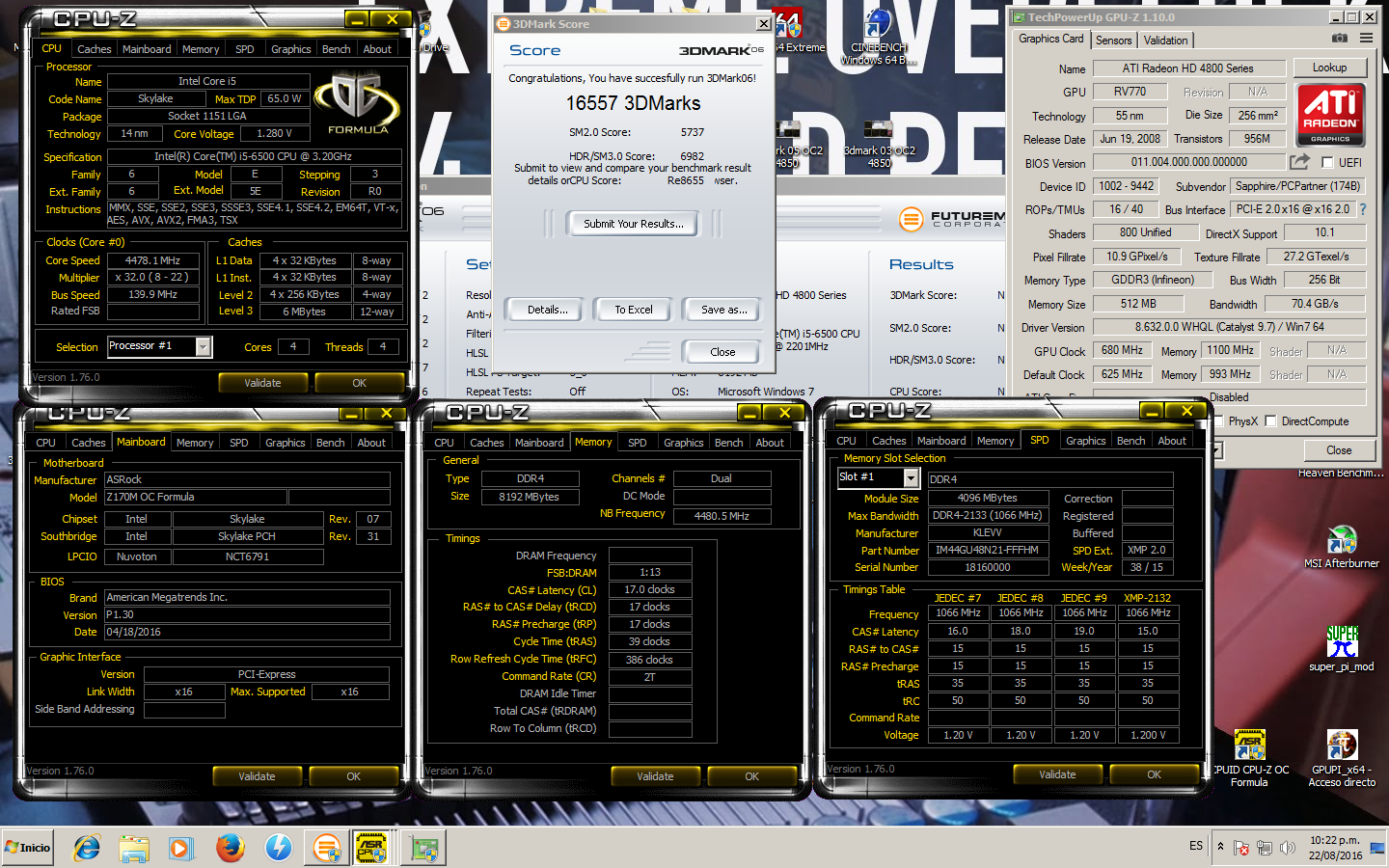Screen dimensions: 1389x868
Task: Switch to ASRock CPU-Z taskbar item
Action: click(371, 848)
